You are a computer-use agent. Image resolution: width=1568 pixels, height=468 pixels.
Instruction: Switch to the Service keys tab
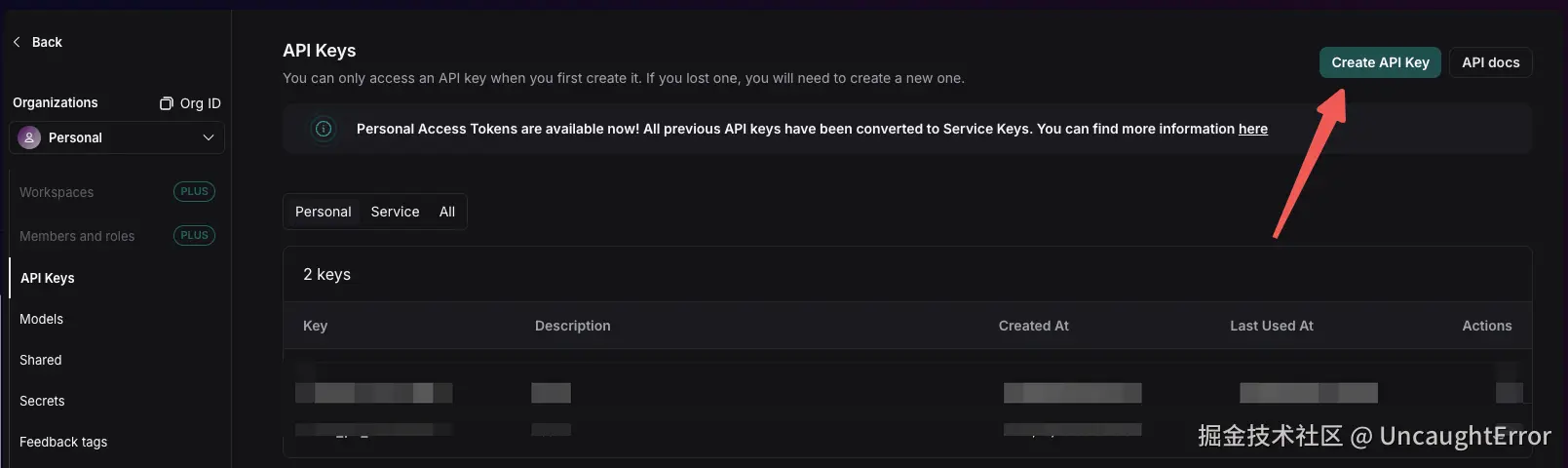395,212
